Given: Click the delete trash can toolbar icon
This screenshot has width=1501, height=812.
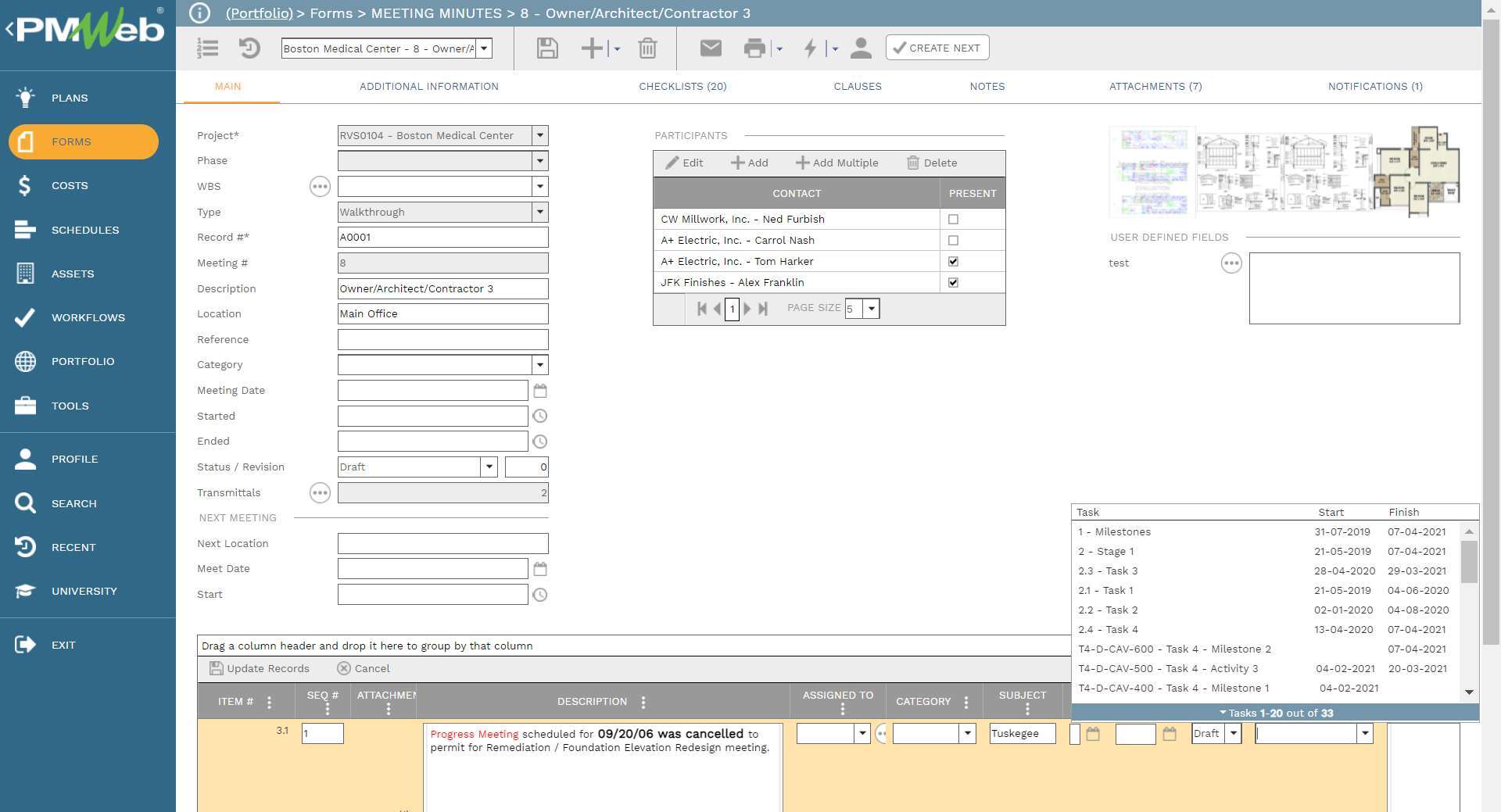Looking at the screenshot, I should coord(647,48).
